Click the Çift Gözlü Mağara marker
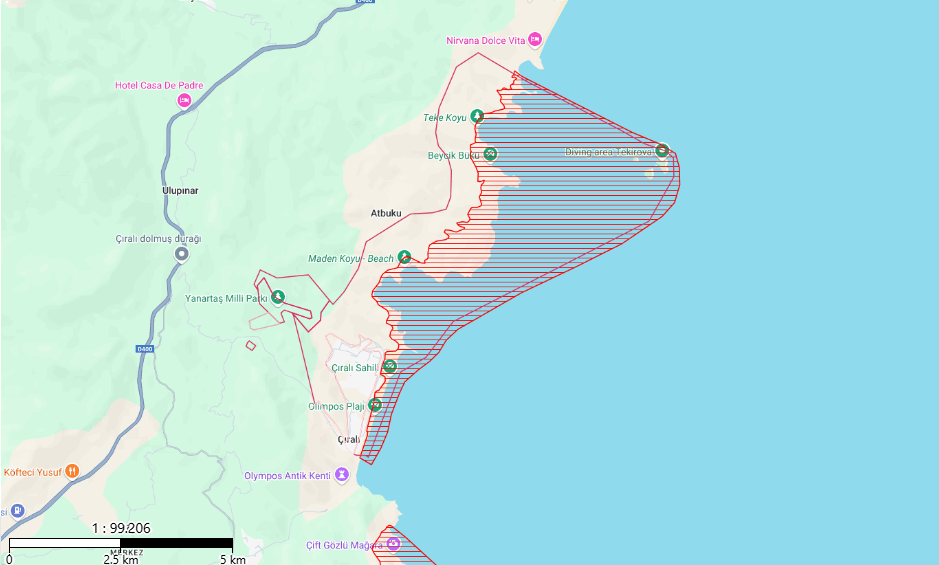 tap(393, 544)
